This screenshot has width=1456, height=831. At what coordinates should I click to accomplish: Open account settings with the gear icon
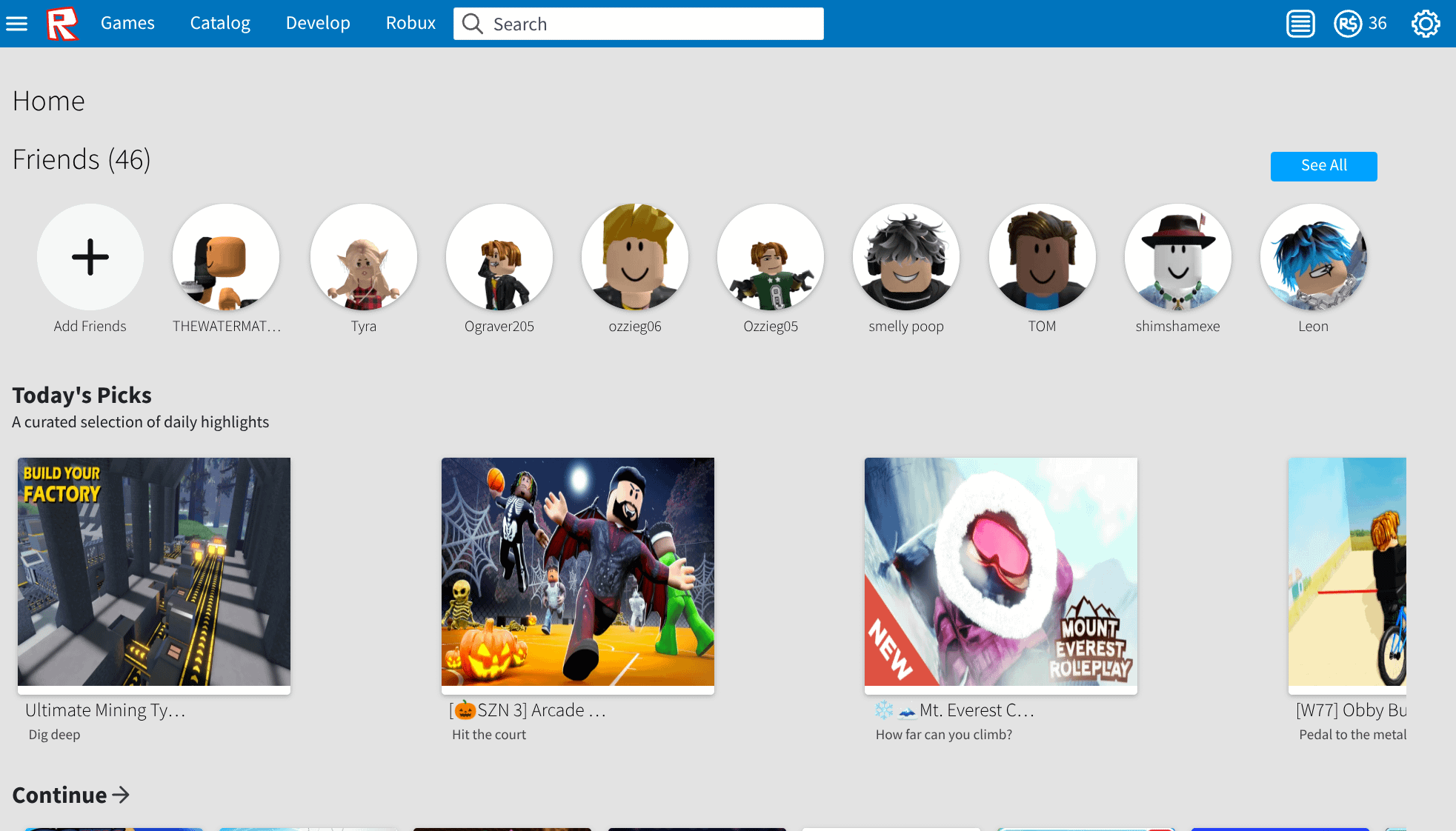point(1426,23)
